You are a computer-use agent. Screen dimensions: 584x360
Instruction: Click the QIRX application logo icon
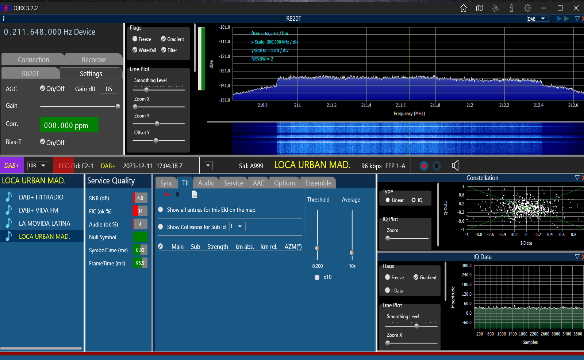tap(5, 8)
